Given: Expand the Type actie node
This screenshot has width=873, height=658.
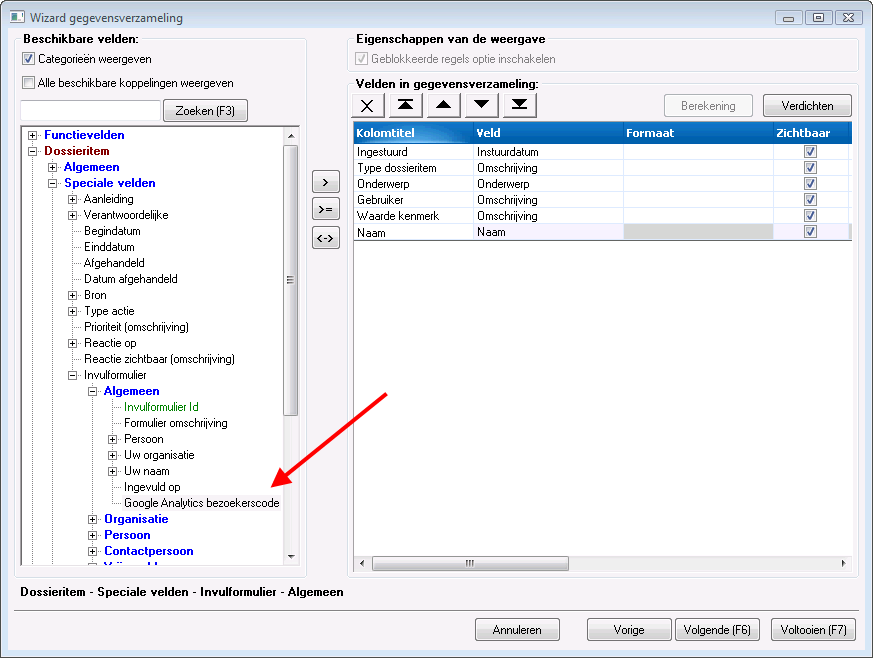Looking at the screenshot, I should click(x=72, y=312).
